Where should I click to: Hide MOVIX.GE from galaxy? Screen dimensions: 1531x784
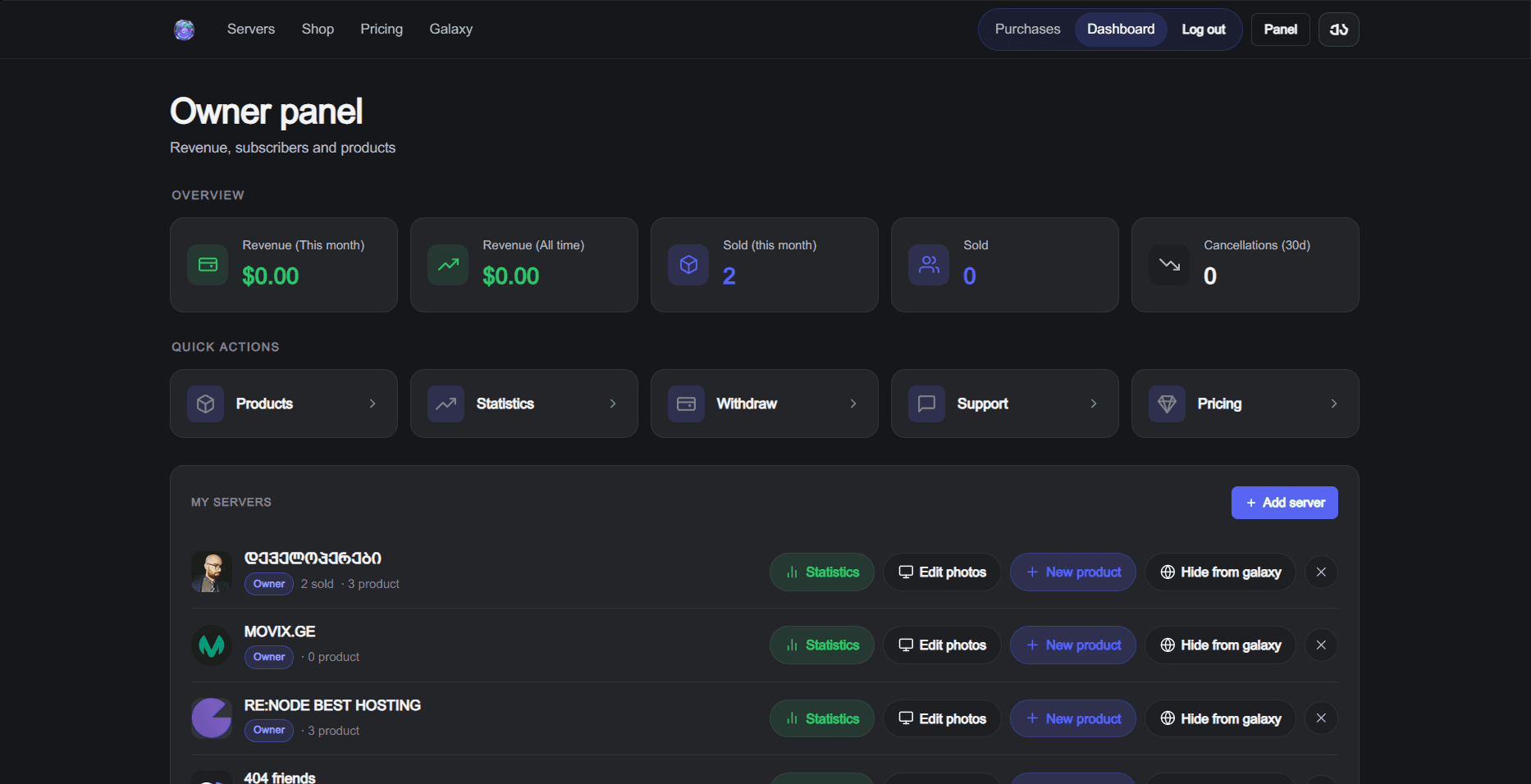click(1220, 645)
